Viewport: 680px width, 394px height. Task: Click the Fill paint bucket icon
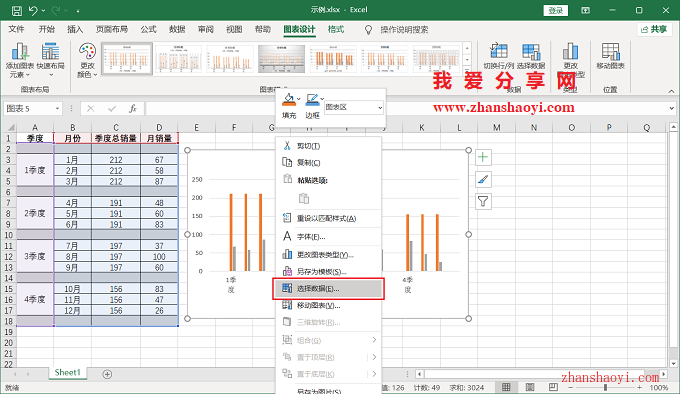(x=288, y=100)
